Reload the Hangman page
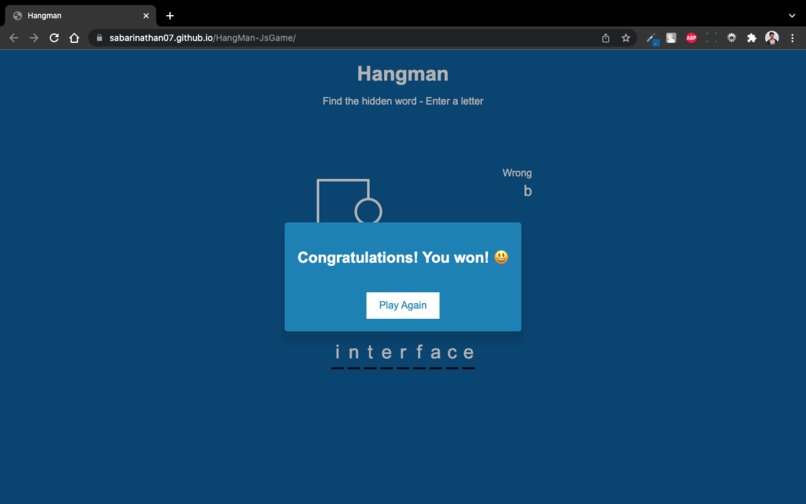The image size is (806, 504). click(x=54, y=38)
